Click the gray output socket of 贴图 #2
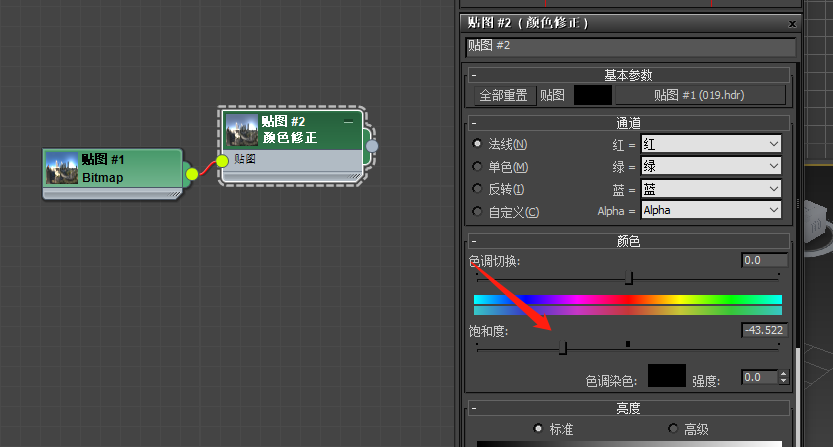The width and height of the screenshot is (833, 447). pyautogui.click(x=372, y=146)
